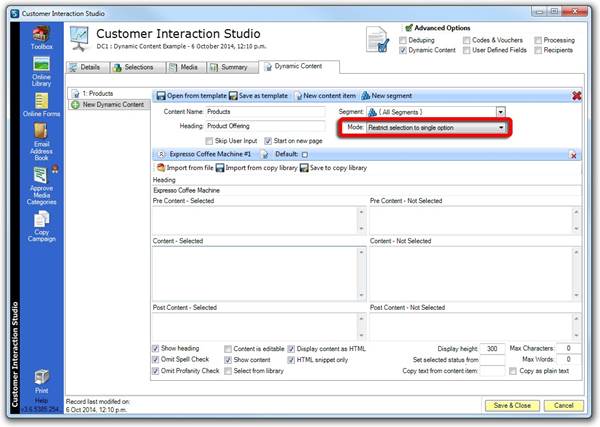The height and width of the screenshot is (427, 600).
Task: Click the Expresso Coffee Machine heading field
Action: click(x=367, y=191)
